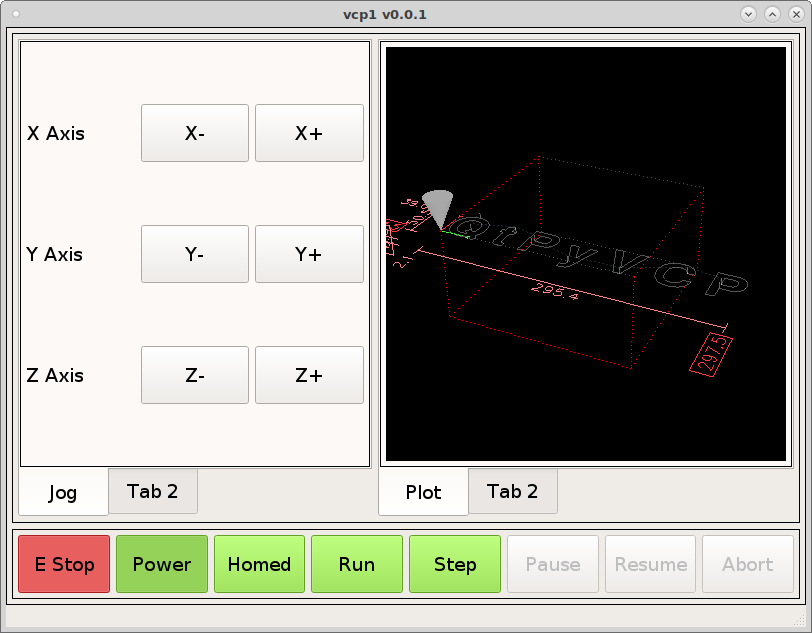Jog X axis negative with X- button

click(195, 133)
